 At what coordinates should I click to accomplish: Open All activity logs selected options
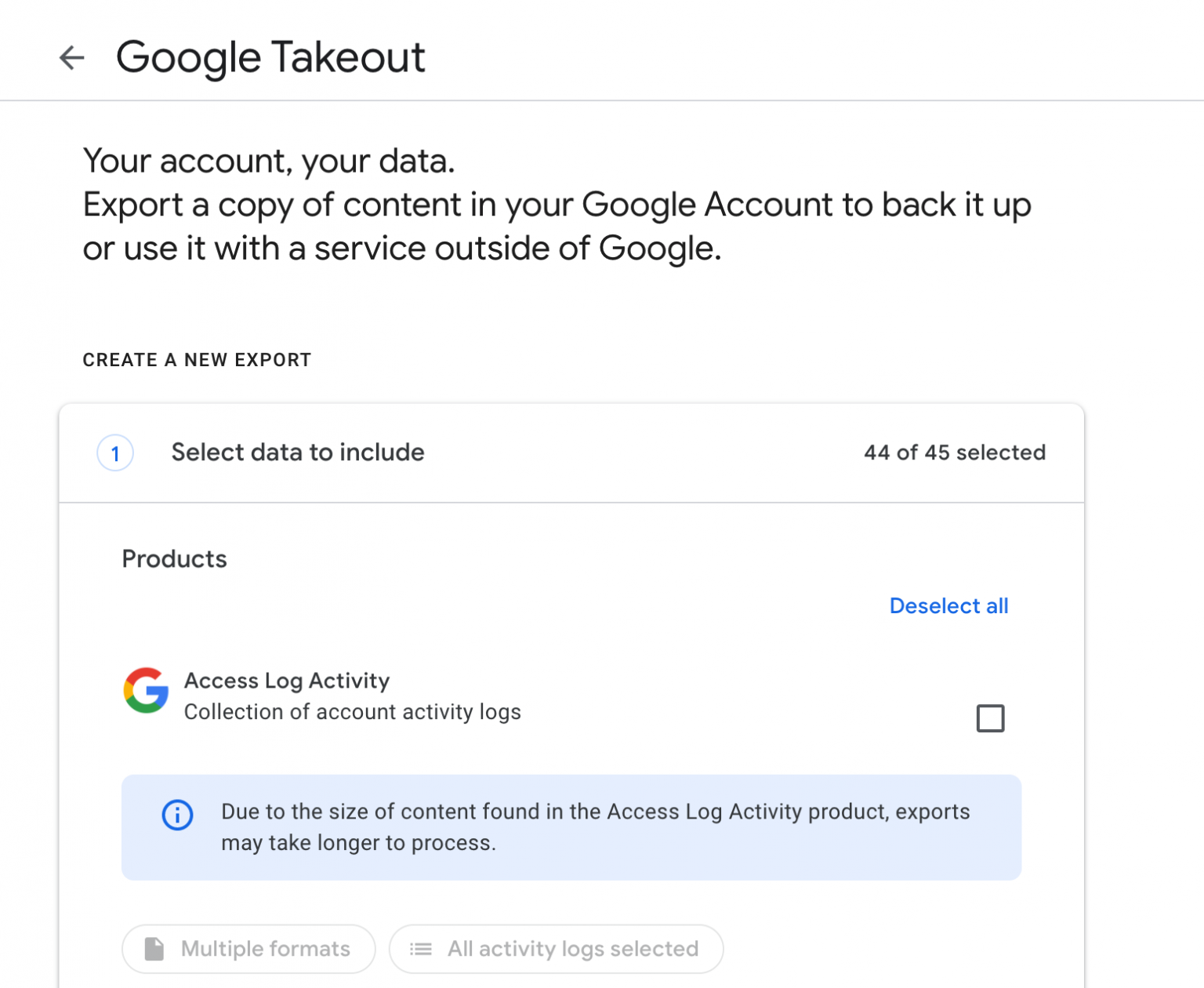(556, 949)
